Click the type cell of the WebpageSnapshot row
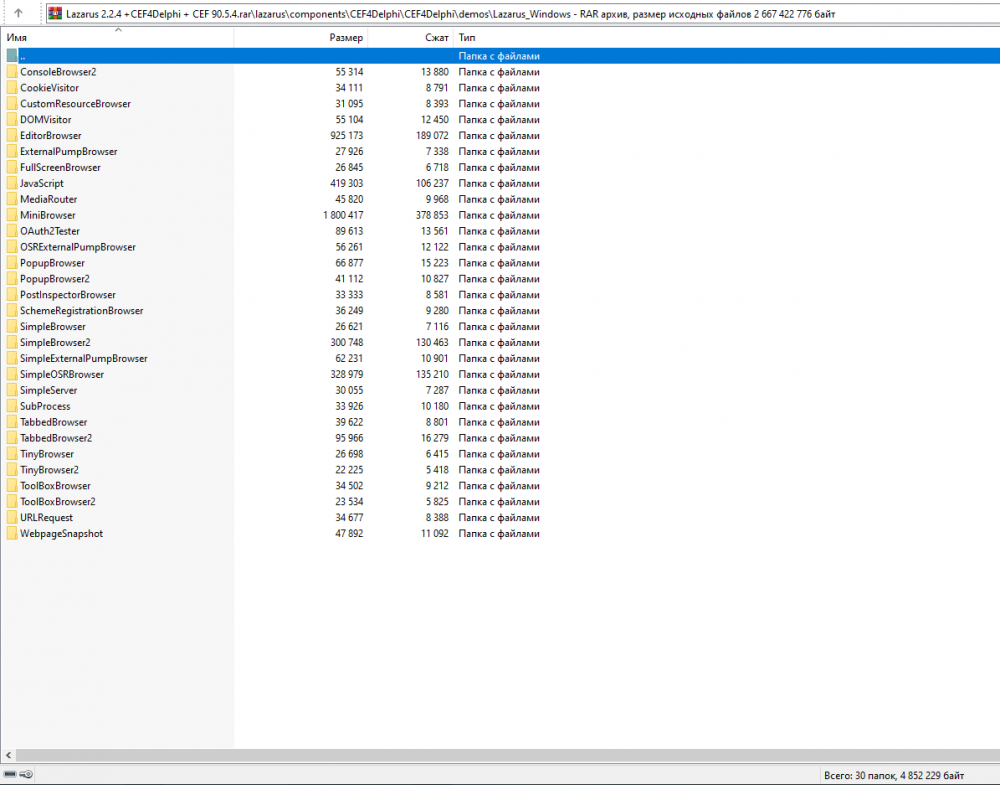Image resolution: width=1000 pixels, height=785 pixels. click(x=499, y=534)
